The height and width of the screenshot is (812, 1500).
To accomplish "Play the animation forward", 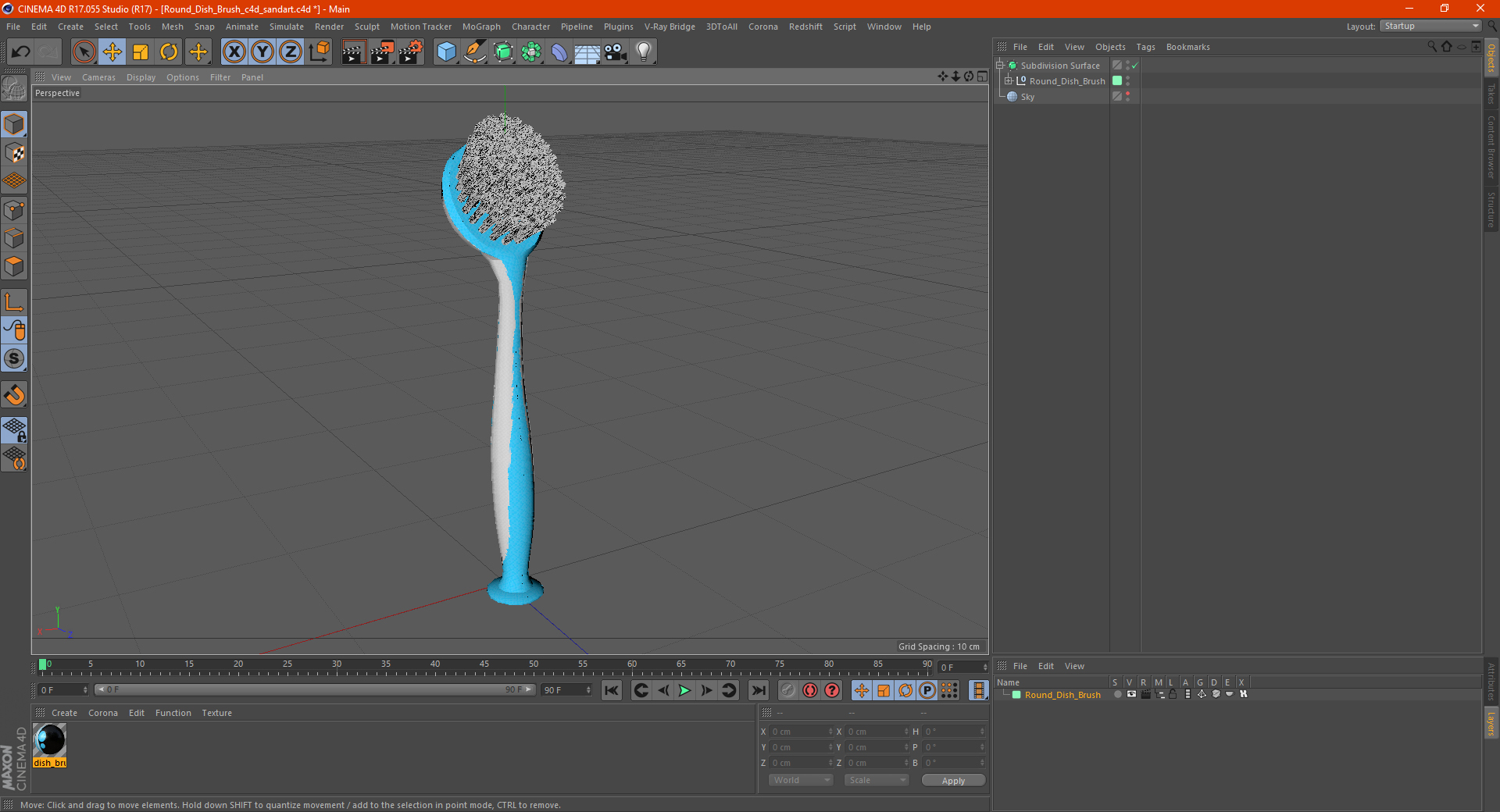I will pos(684,690).
